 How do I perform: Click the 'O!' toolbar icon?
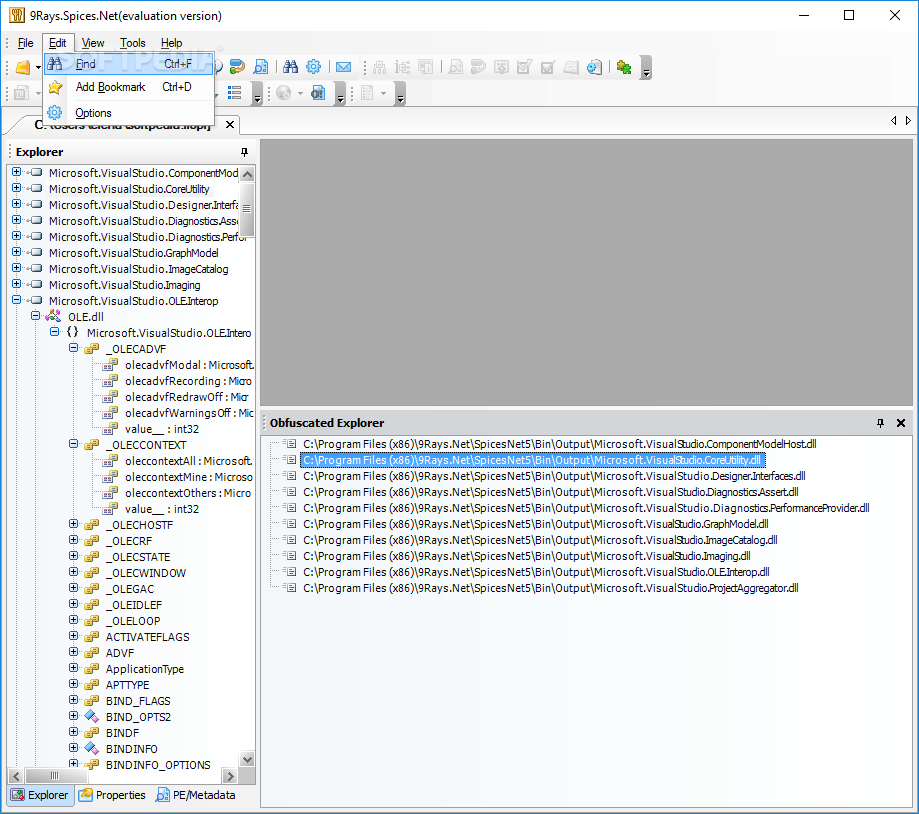318,93
